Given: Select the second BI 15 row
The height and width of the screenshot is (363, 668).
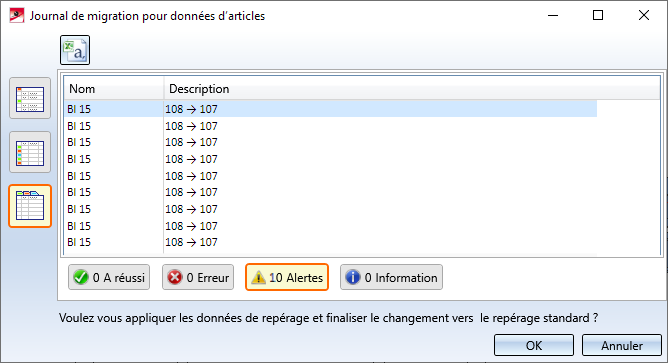Looking at the screenshot, I should coord(331,126).
